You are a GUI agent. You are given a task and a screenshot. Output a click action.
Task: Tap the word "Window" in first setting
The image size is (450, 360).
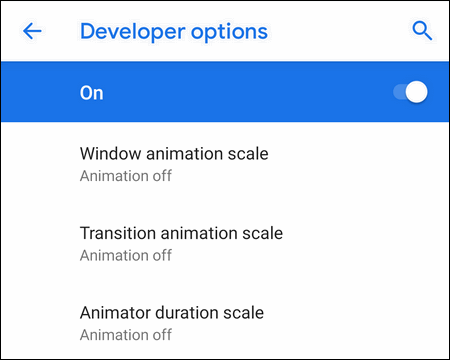point(110,154)
